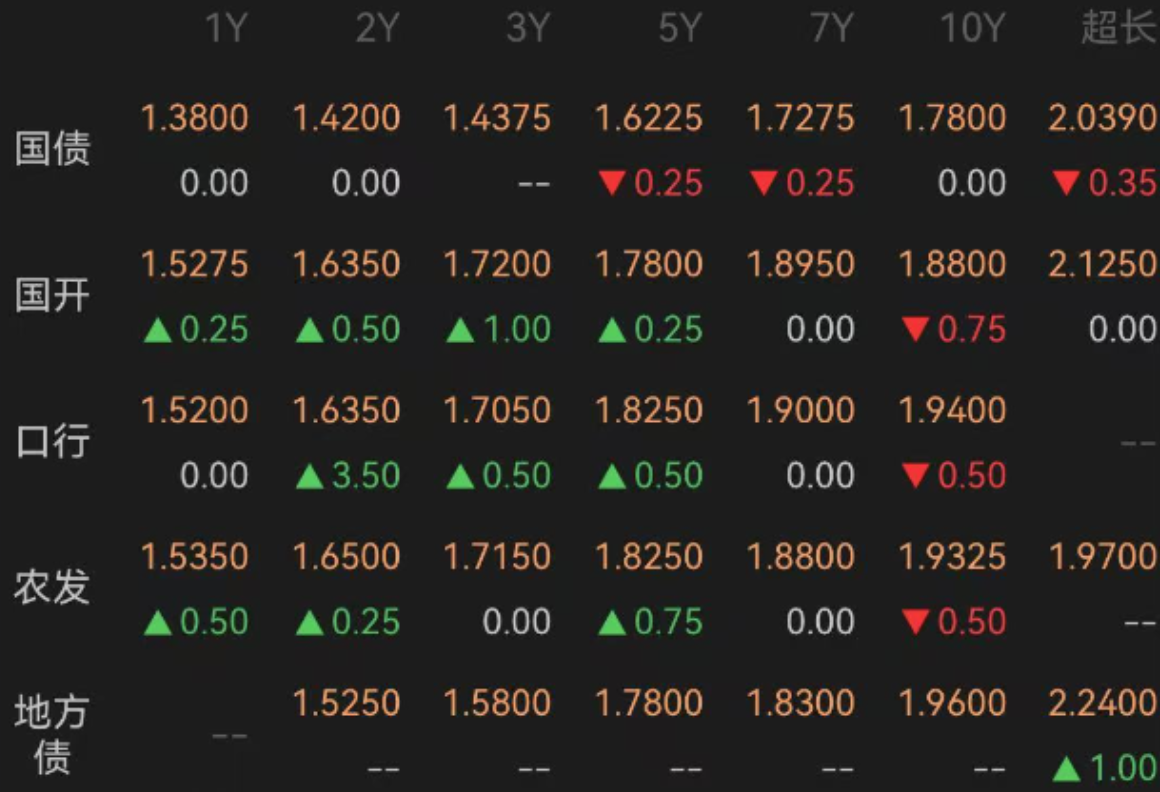1160x792 pixels.
Task: Click the green up arrow beside 地方债 超长 1.00
Action: 1066,768
